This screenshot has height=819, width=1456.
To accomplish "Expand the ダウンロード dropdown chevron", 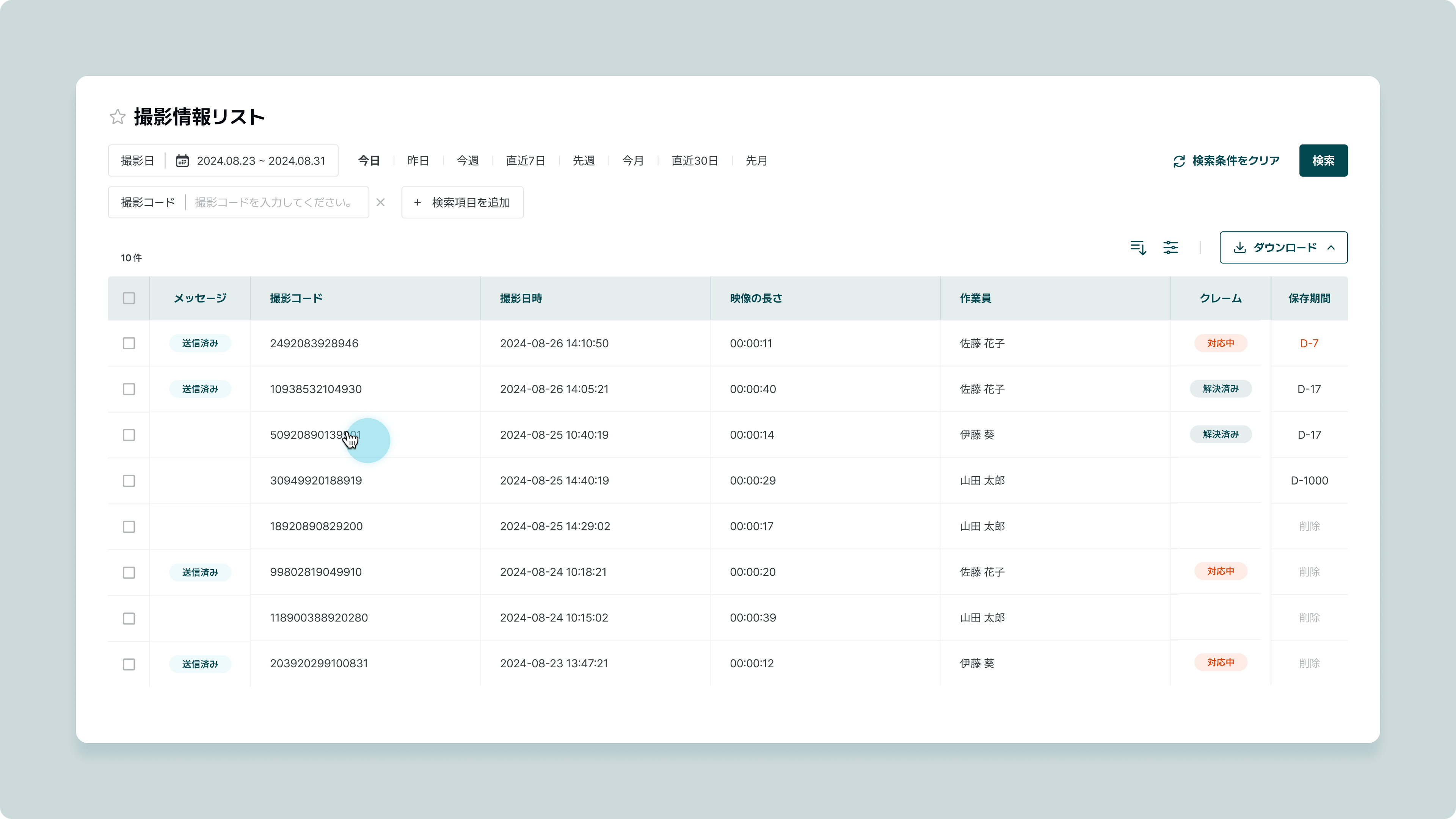I will [1331, 248].
